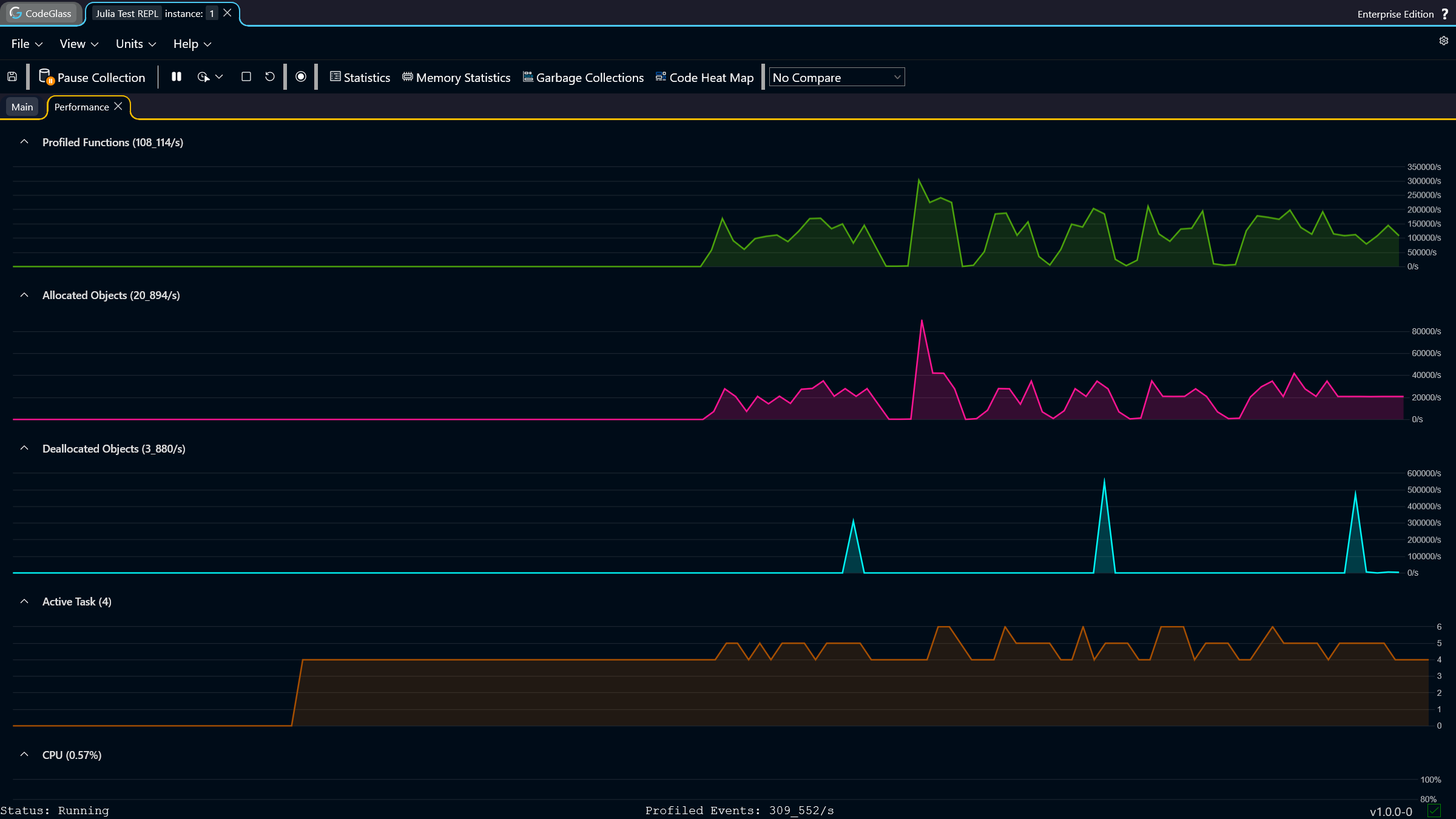
Task: Click the 100% CPU axis label
Action: tap(1431, 780)
